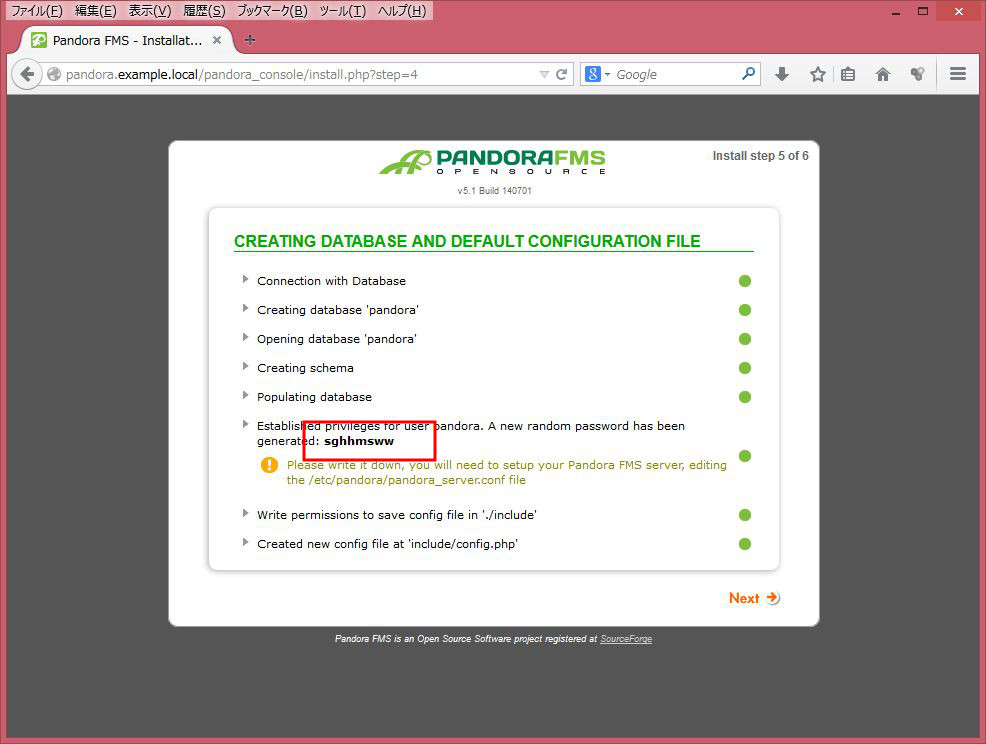Click the 'Connection with Database' step text

[331, 281]
